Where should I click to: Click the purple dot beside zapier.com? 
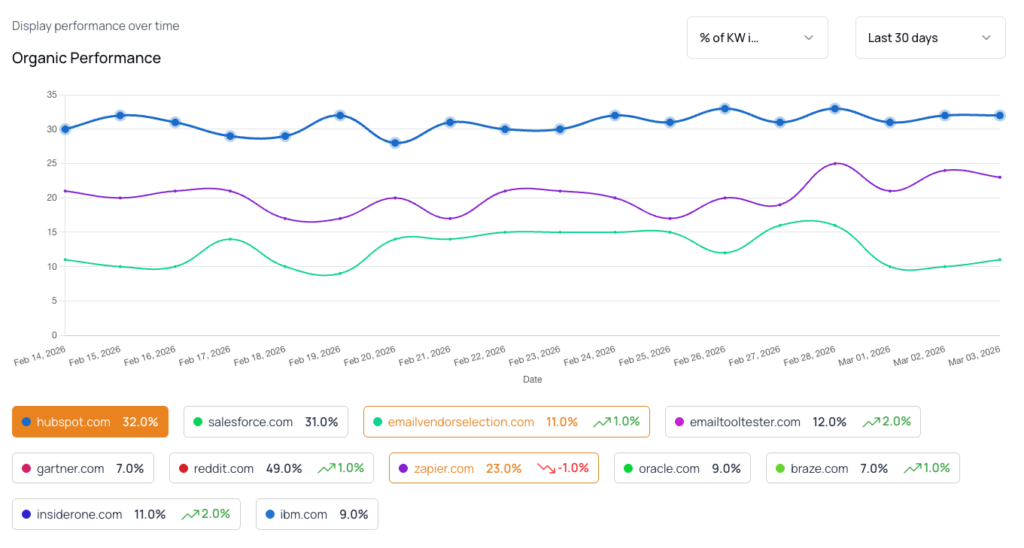click(x=403, y=468)
